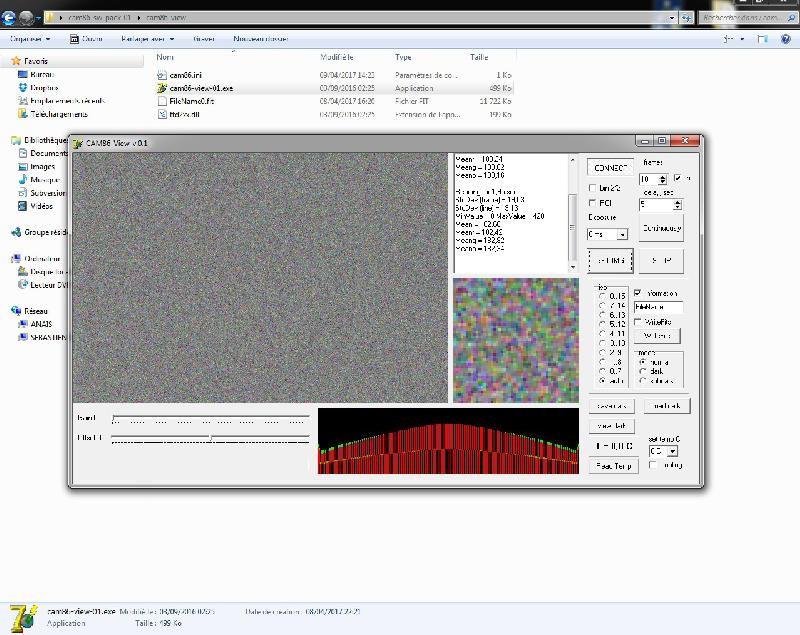Select the FileName0.fit file icon
800x635 pixels.
click(162, 101)
